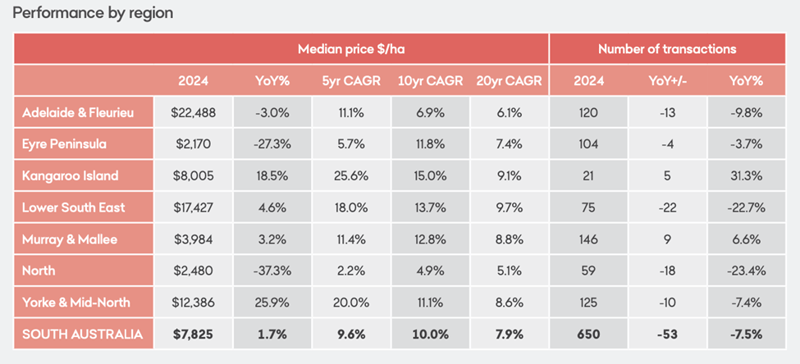Select the Number of transactions header

(667, 49)
